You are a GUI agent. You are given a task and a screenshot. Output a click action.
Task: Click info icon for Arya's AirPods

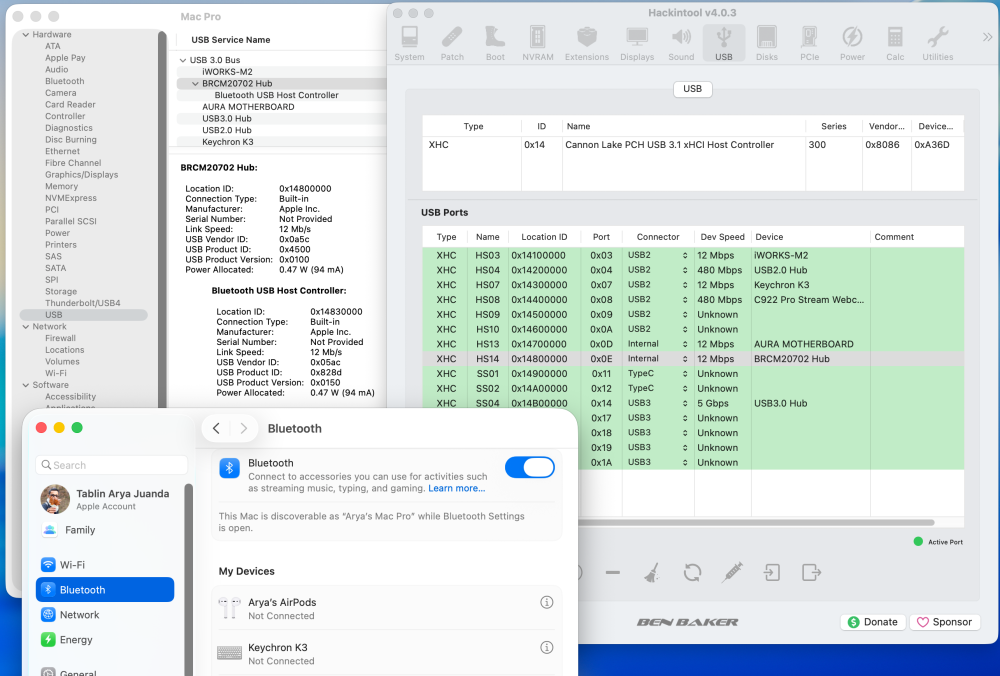pos(547,602)
